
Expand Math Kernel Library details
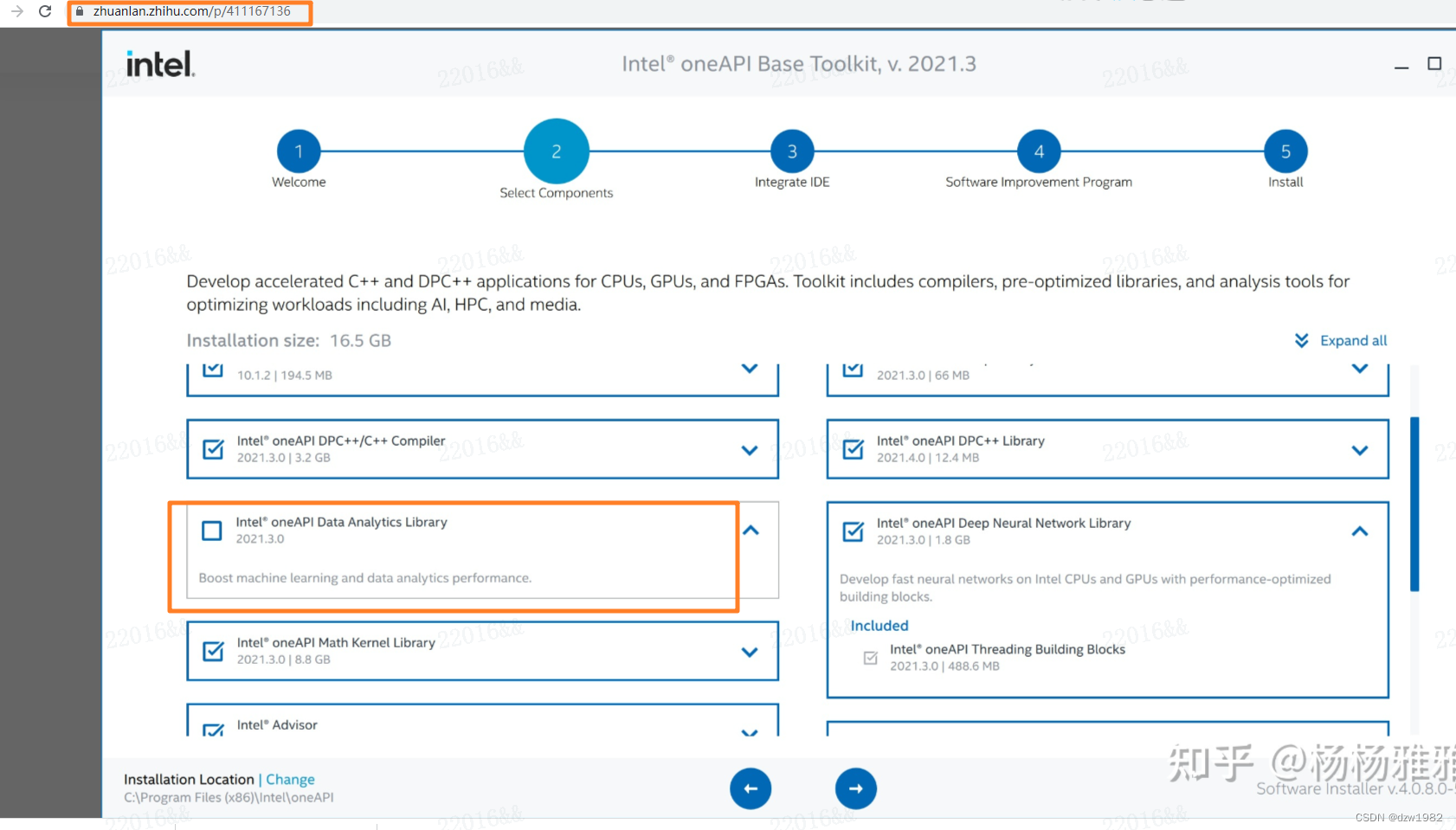750,652
